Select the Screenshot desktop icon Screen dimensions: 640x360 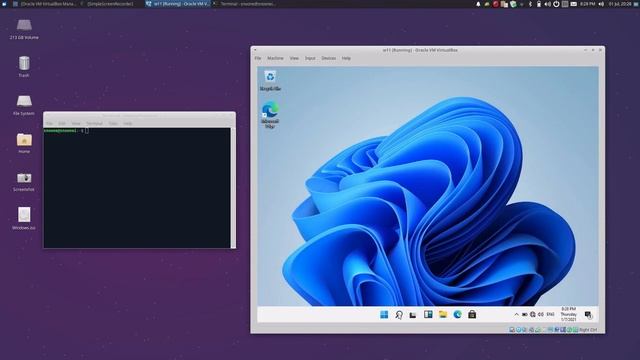coord(24,181)
